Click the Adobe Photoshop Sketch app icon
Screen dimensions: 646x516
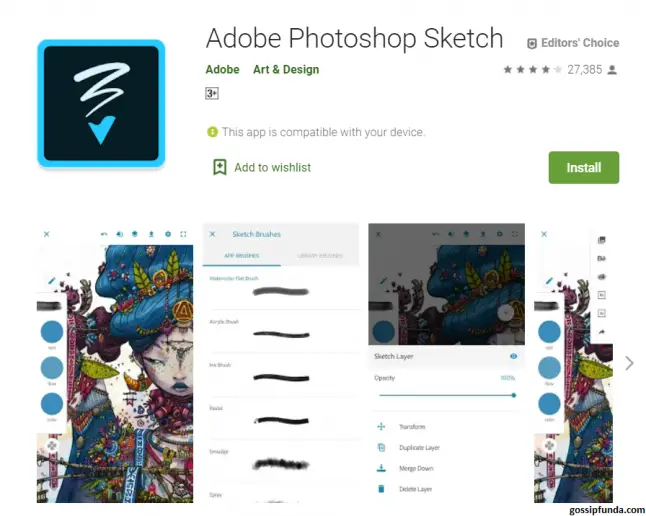[x=101, y=103]
